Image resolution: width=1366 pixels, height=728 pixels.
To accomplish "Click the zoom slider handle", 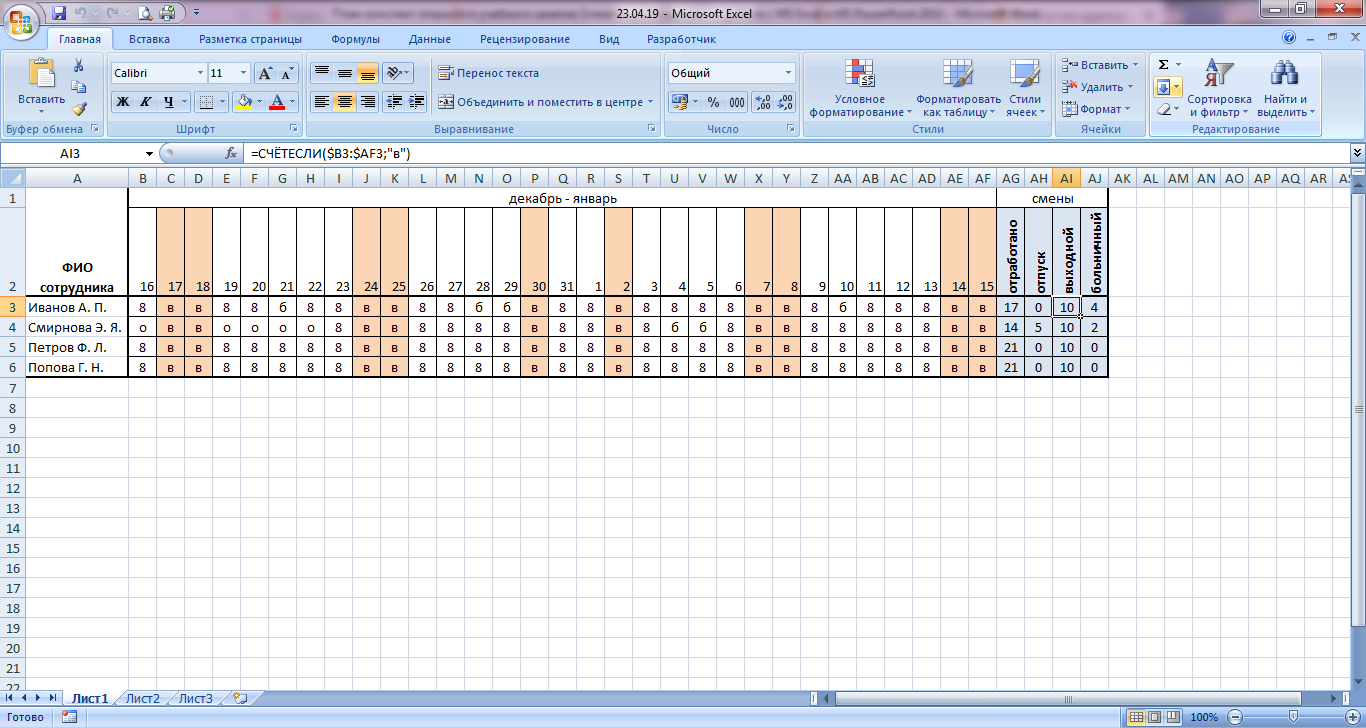I will point(1295,717).
